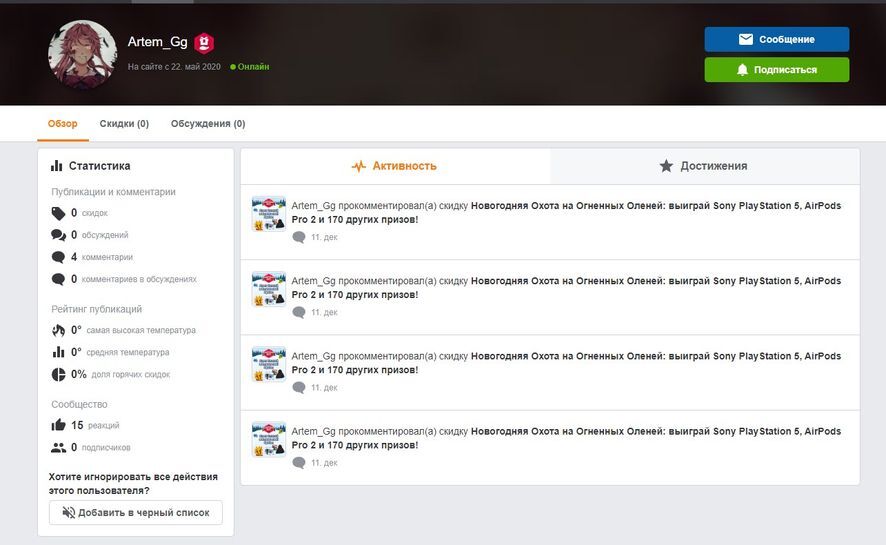Click the chat bubbles icon next to обсуждений
Screen dimensions: 886x545
[58, 235]
